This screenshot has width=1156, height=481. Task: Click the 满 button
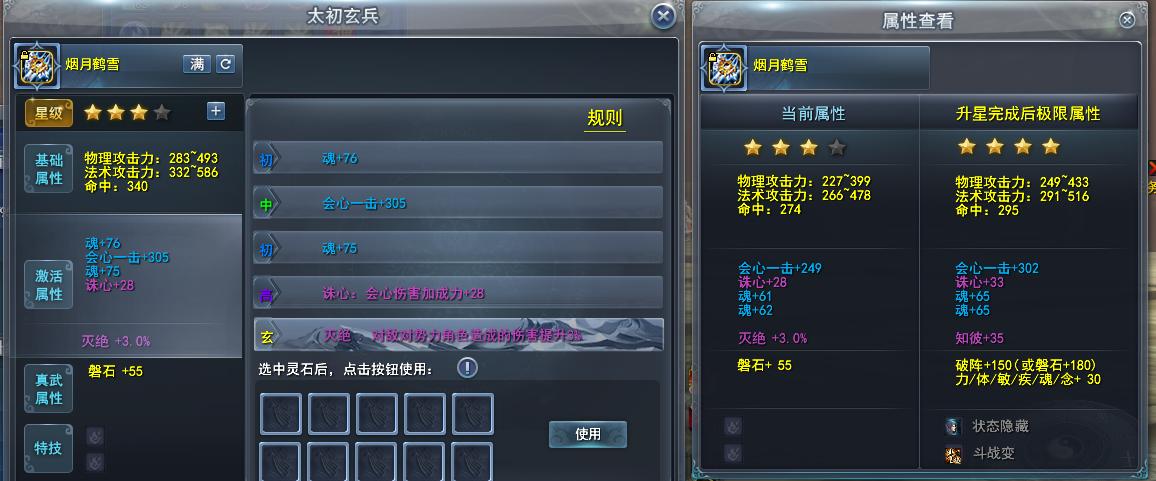tap(197, 64)
